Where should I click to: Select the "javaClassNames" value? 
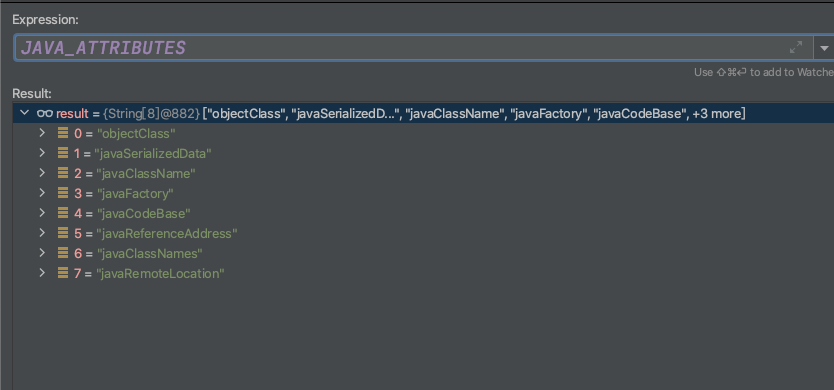tap(149, 254)
